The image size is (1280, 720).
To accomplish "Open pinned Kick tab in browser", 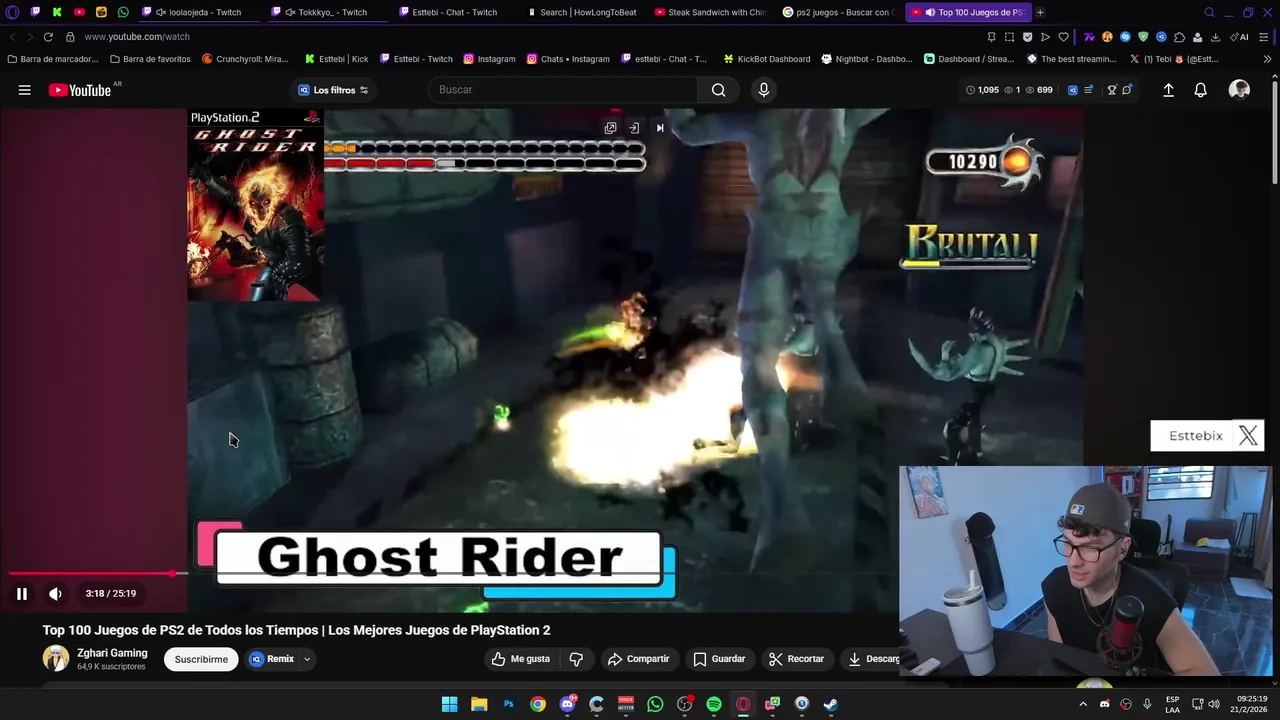I will coord(57,12).
